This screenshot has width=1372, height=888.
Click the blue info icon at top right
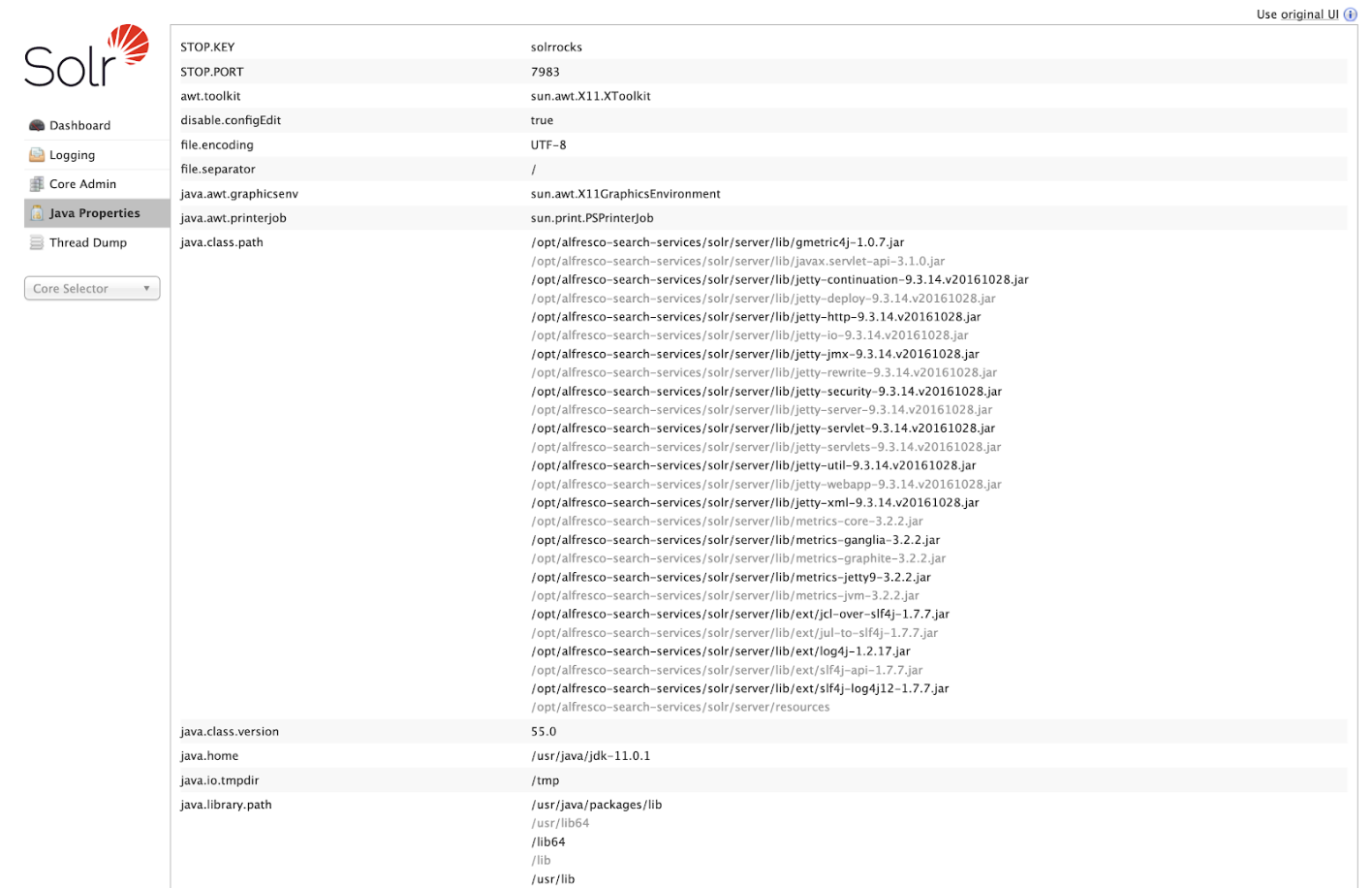(x=1350, y=15)
